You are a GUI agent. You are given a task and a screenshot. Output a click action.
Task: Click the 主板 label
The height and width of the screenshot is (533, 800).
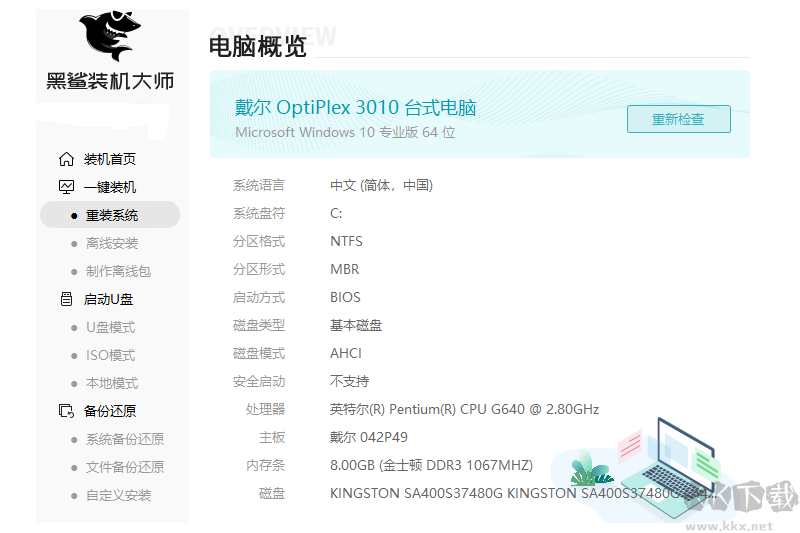272,437
